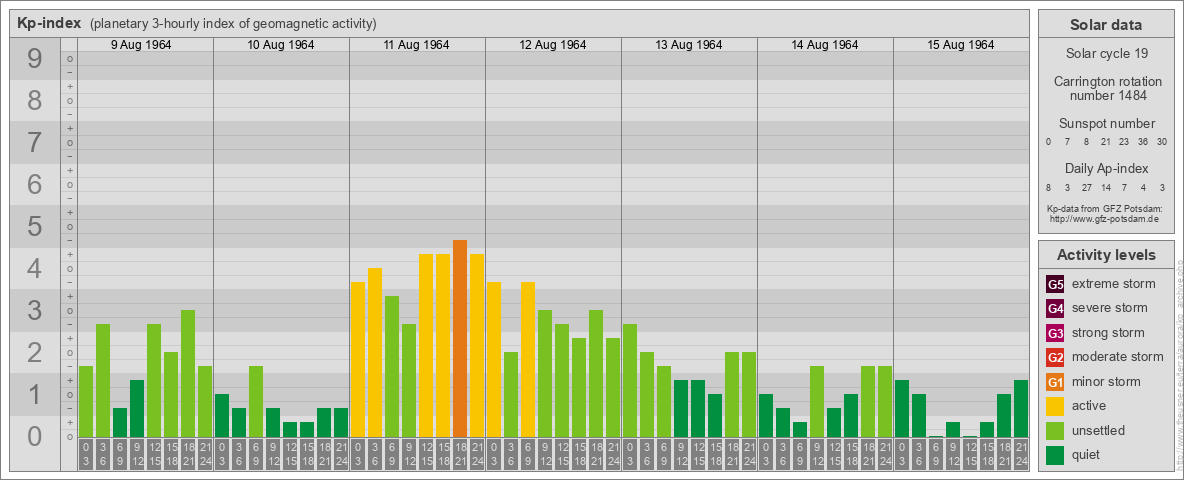
Task: Click the Solar data panel heading
Action: (x=1106, y=25)
